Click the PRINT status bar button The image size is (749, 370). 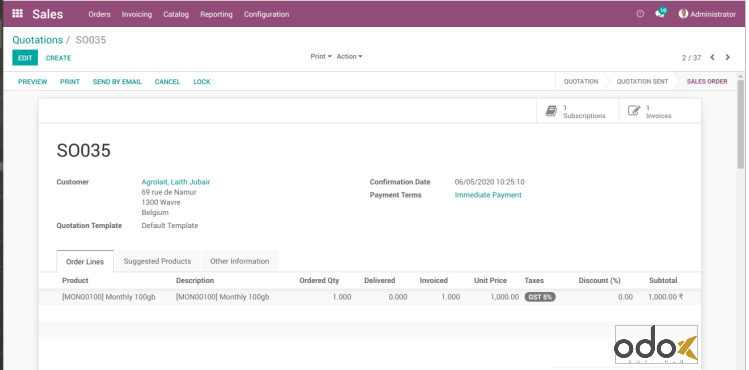coord(70,82)
